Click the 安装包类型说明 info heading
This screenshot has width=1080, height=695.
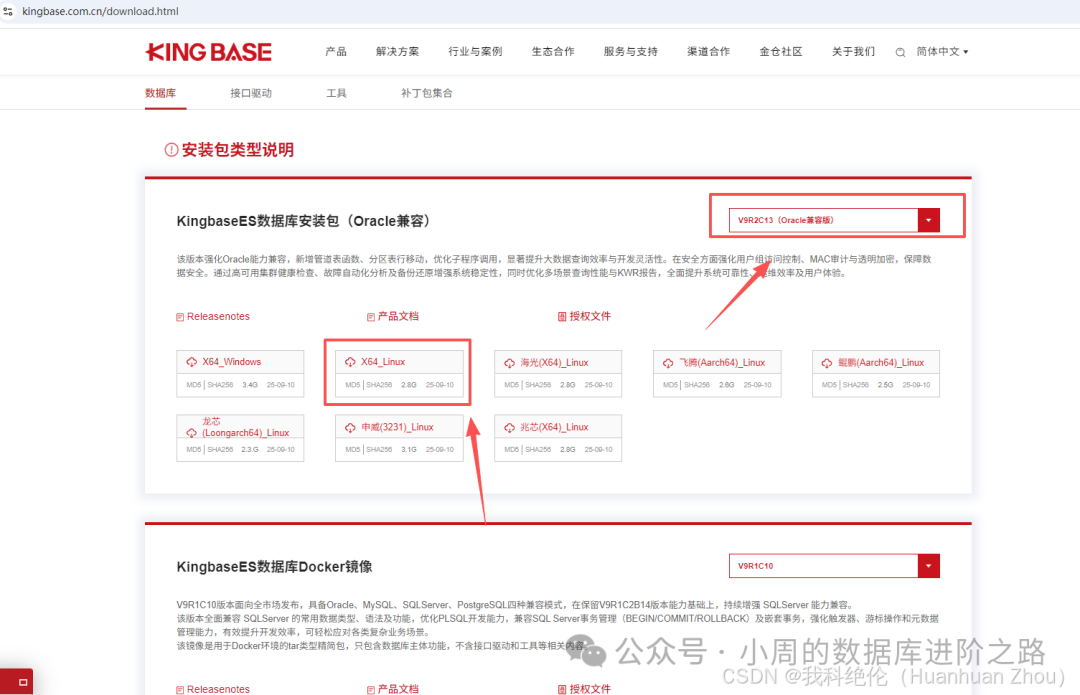(x=237, y=150)
